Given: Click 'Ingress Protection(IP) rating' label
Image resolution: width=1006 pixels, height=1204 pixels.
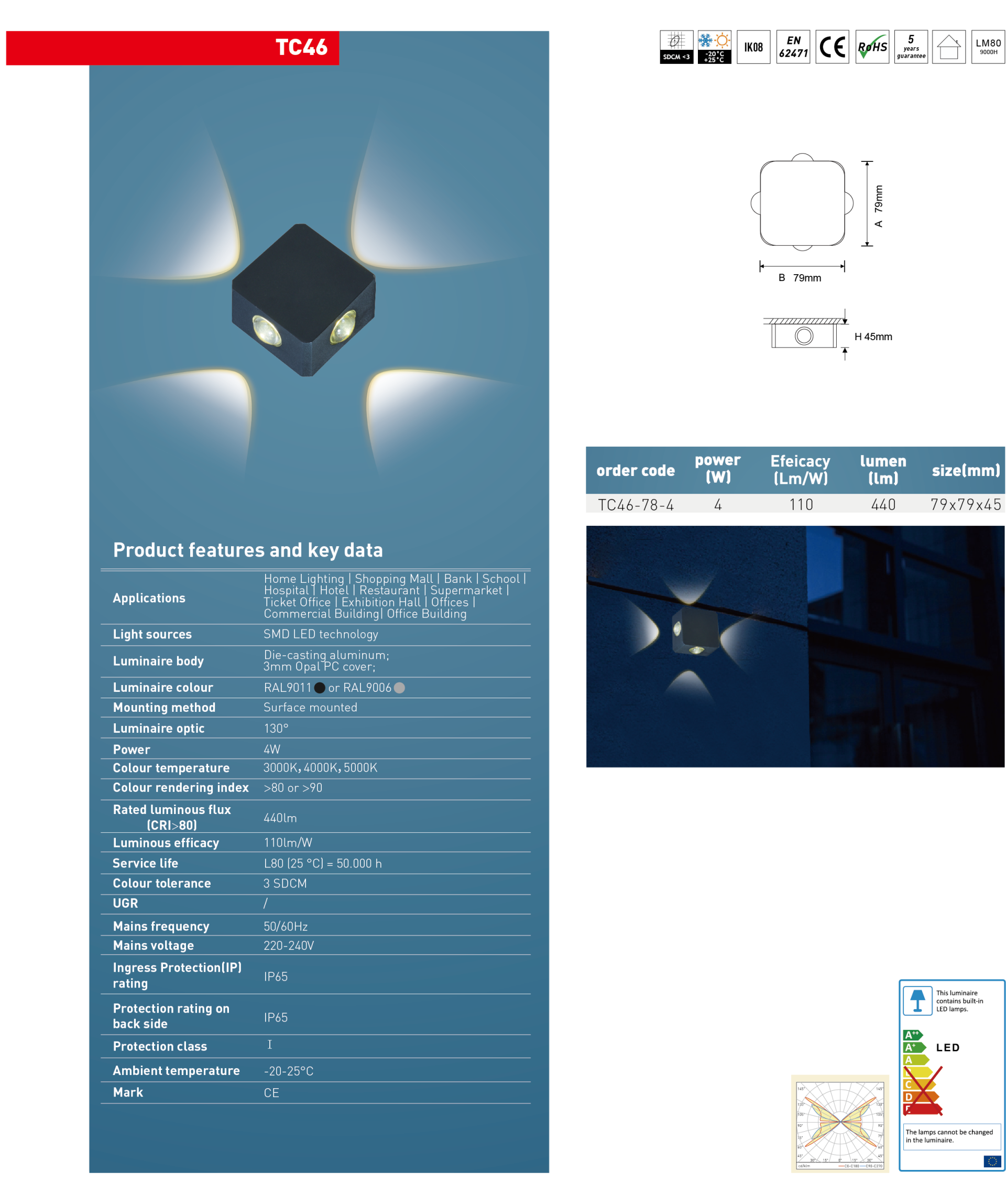Looking at the screenshot, I should pos(177,975).
